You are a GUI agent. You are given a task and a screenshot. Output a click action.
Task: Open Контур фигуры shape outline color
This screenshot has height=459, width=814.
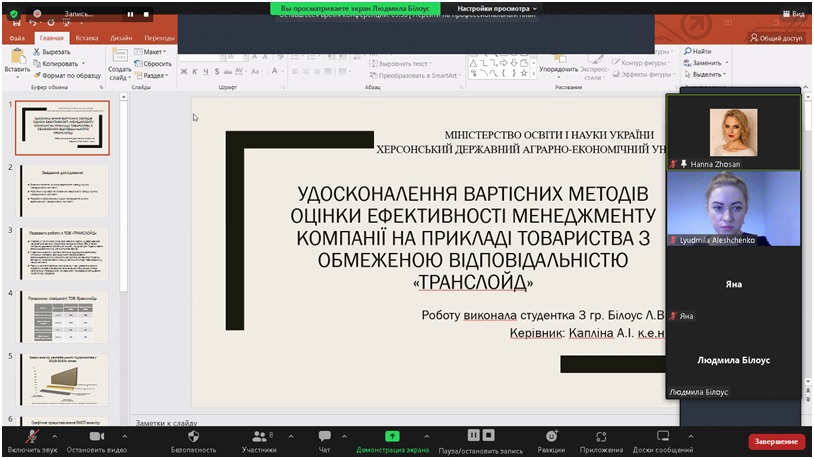pyautogui.click(x=641, y=63)
